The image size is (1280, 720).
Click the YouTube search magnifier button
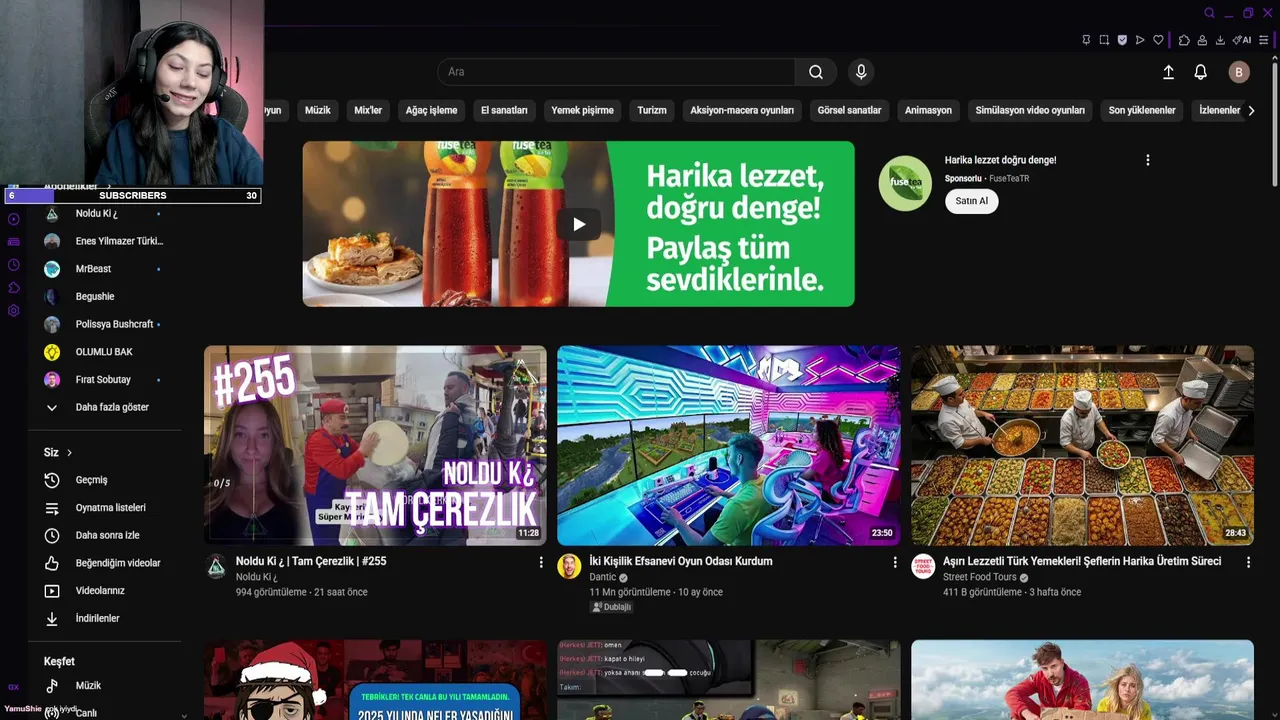(816, 72)
